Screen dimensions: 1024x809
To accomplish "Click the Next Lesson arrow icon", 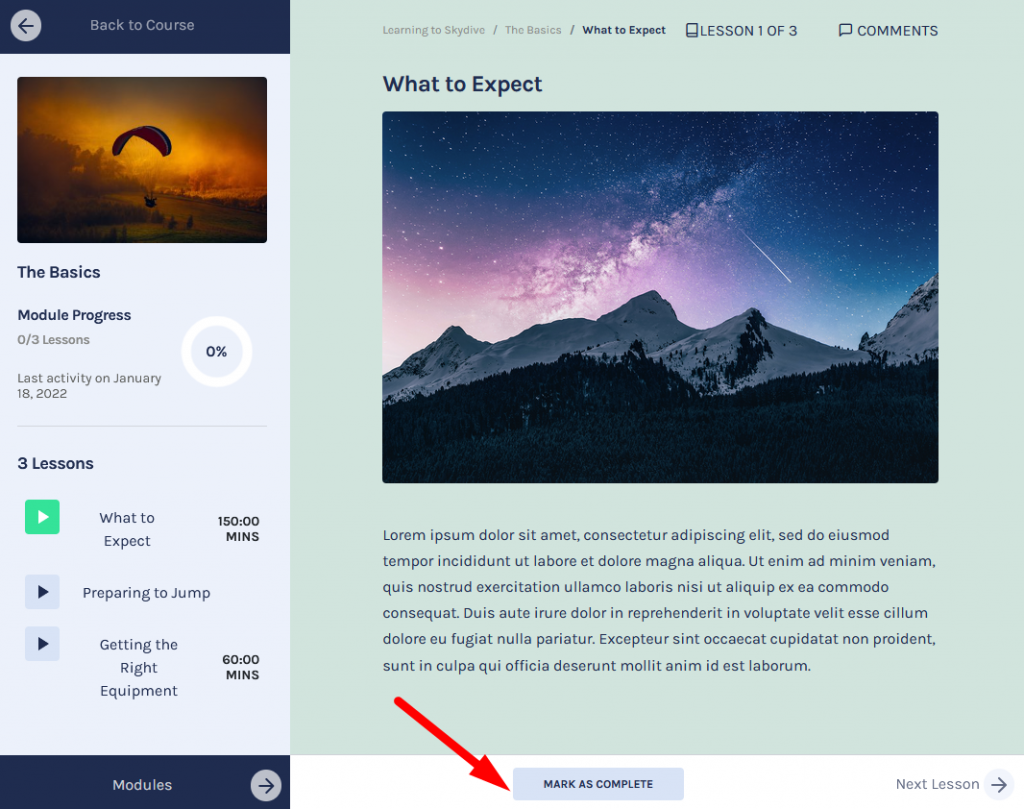I will 999,784.
